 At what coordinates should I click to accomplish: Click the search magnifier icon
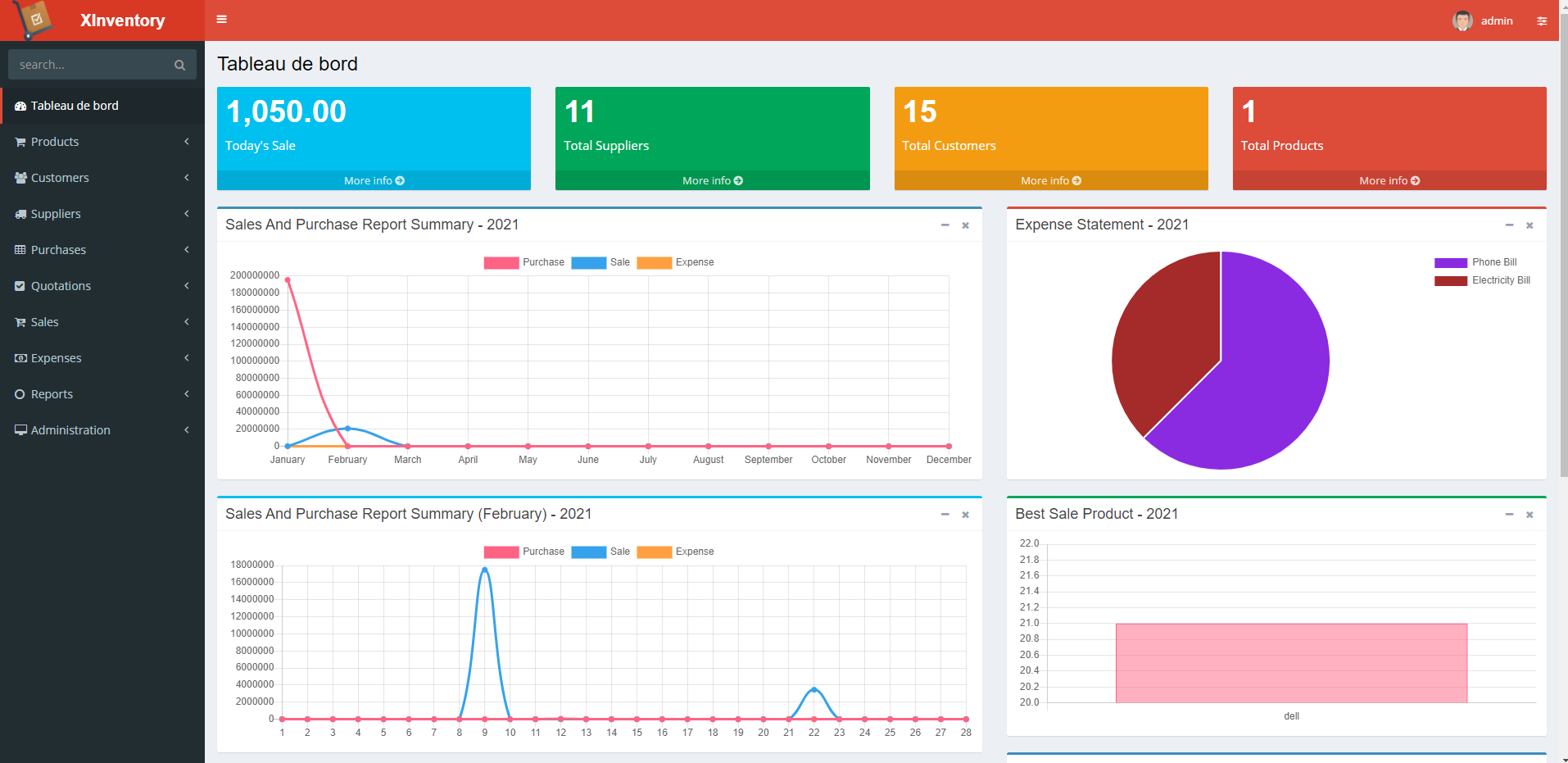coord(179,65)
